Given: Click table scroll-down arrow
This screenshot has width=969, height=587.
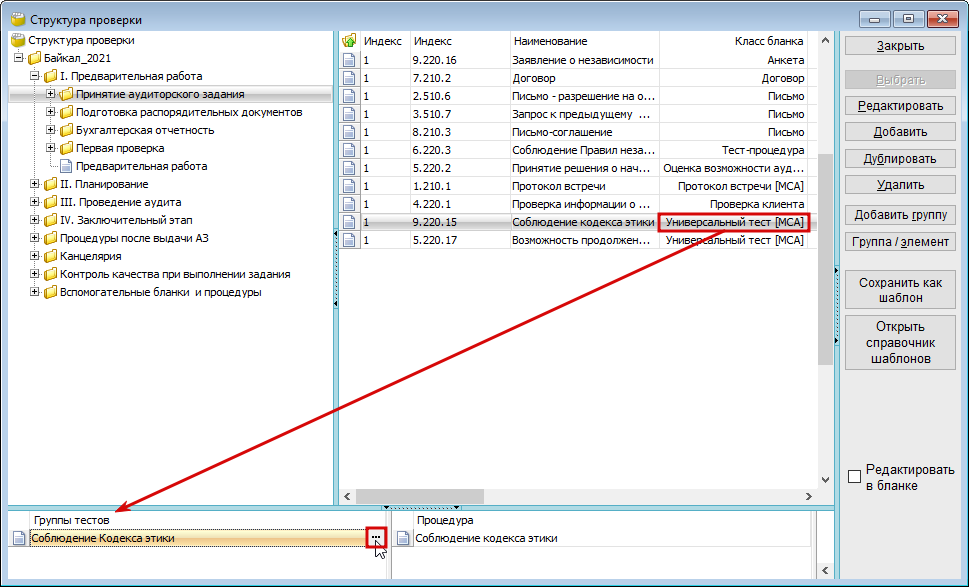Looking at the screenshot, I should click(825, 479).
